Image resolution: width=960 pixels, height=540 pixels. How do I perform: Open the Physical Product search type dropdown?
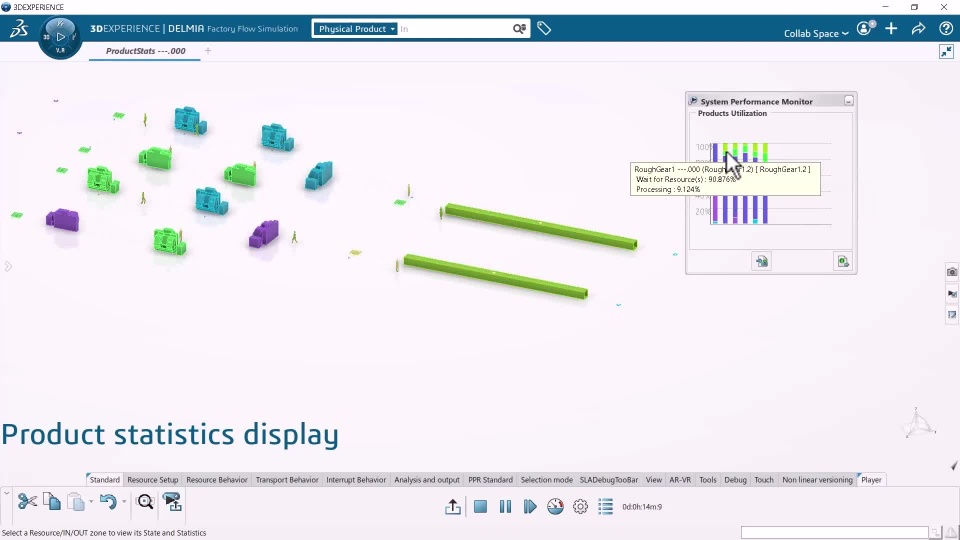click(355, 29)
